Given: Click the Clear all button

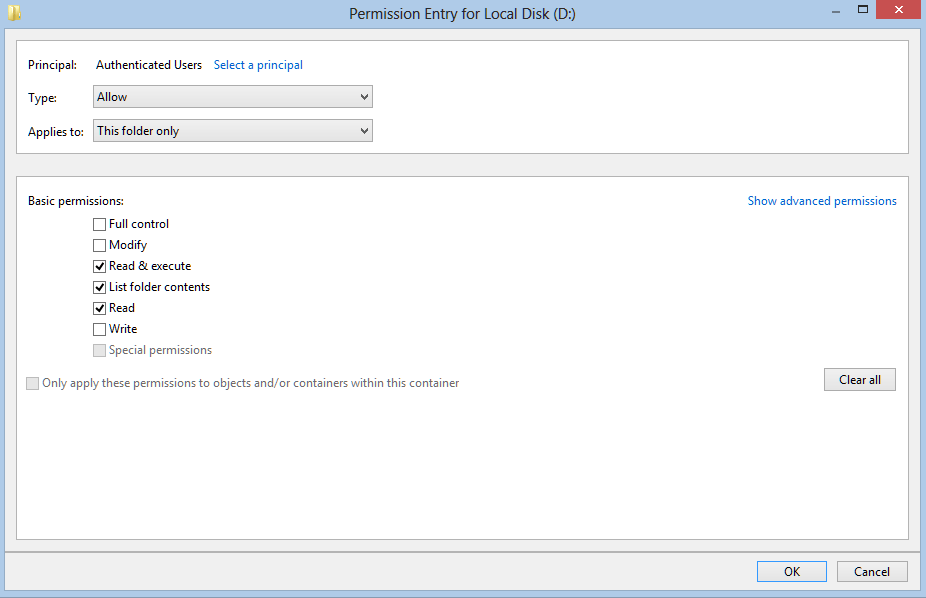Looking at the screenshot, I should 860,380.
